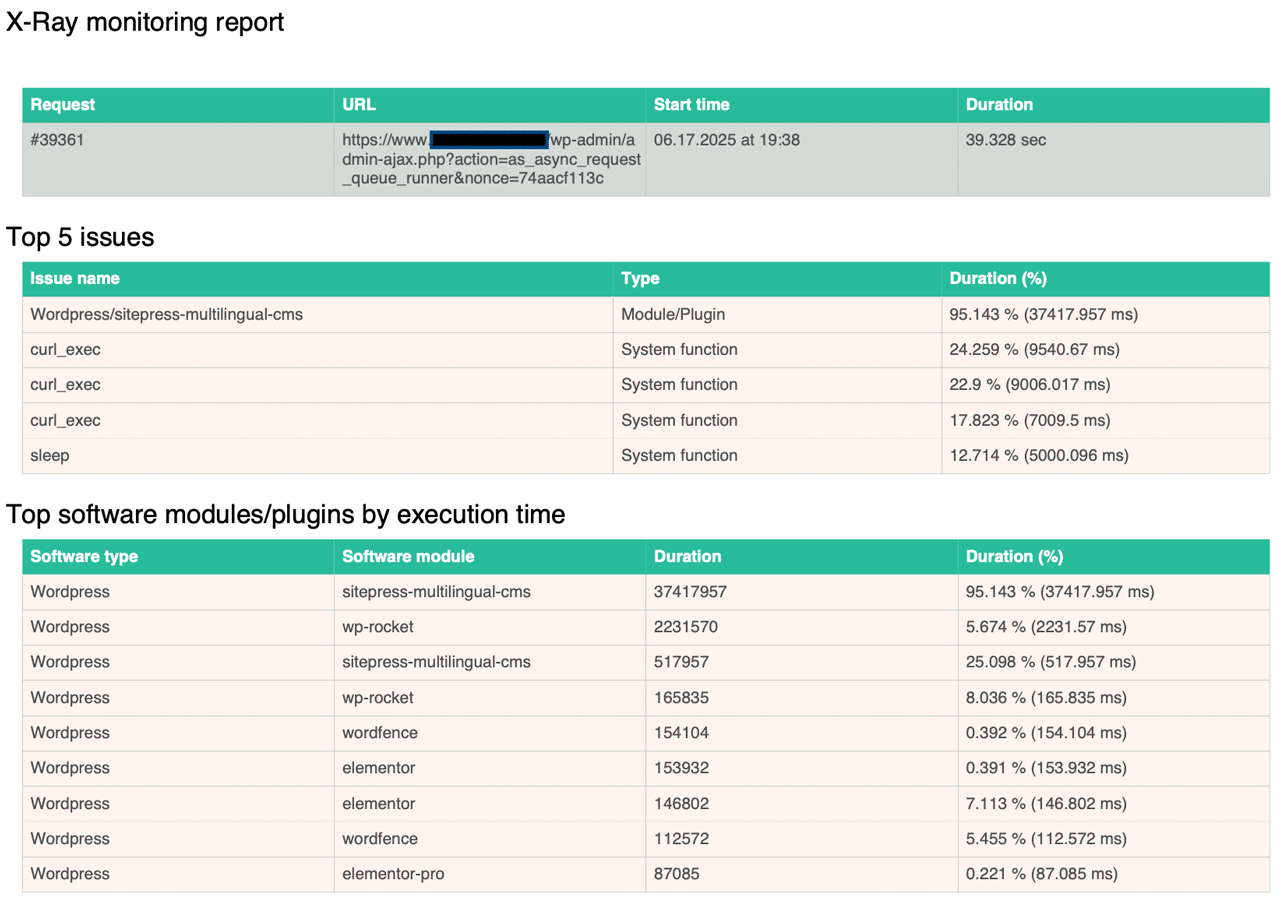Select wp-rocket in the 2231570 row
The width and height of the screenshot is (1280, 903).
point(378,627)
